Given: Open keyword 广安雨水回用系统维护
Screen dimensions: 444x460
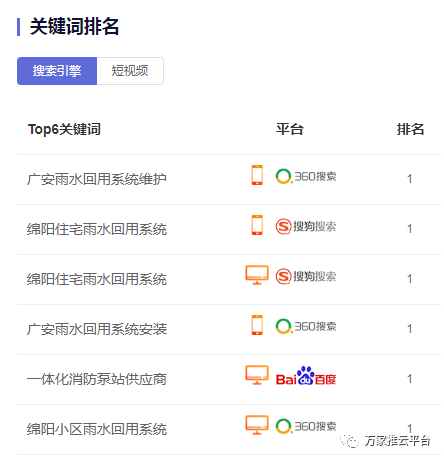Looking at the screenshot, I should coord(97,179).
